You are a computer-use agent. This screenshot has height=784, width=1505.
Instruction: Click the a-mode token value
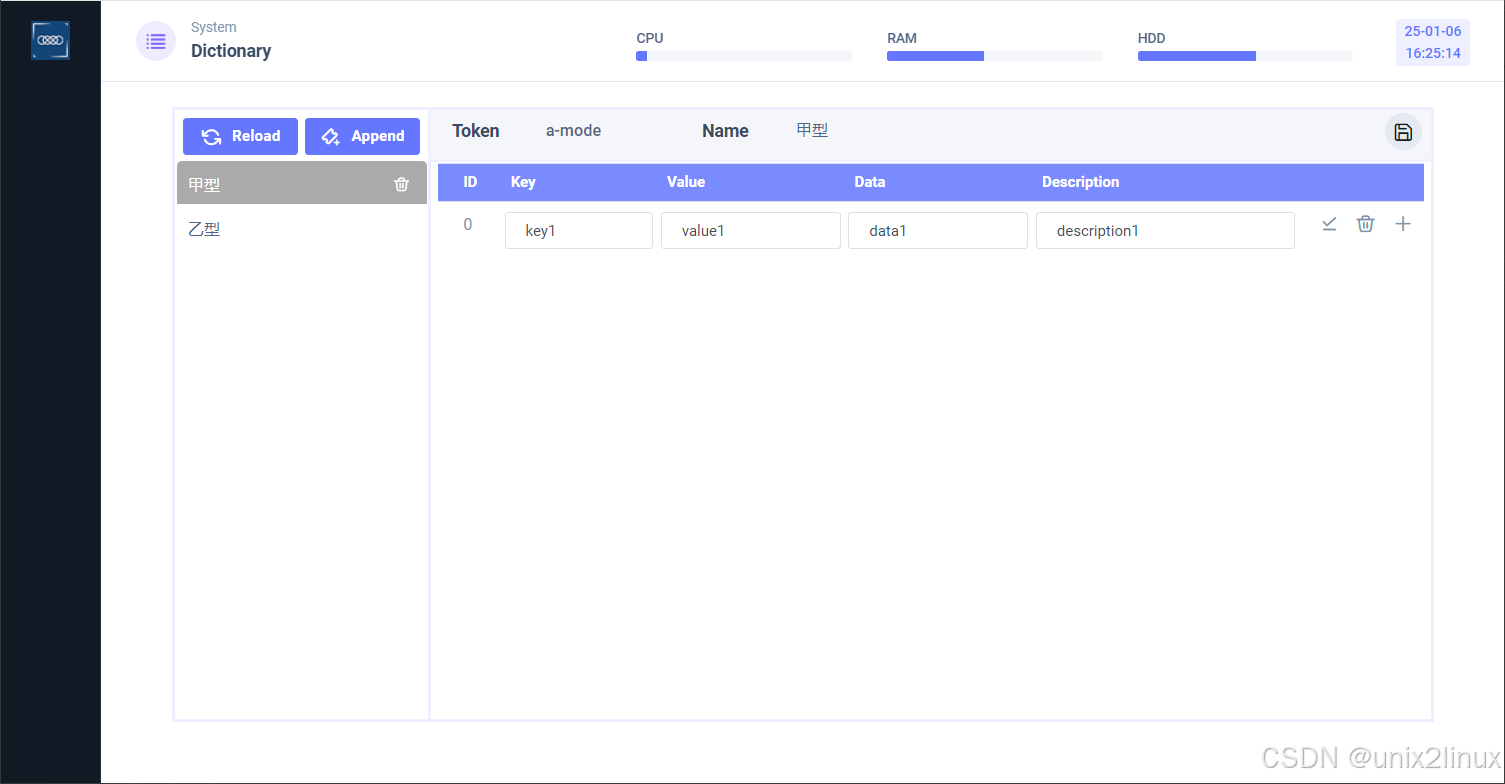[573, 131]
